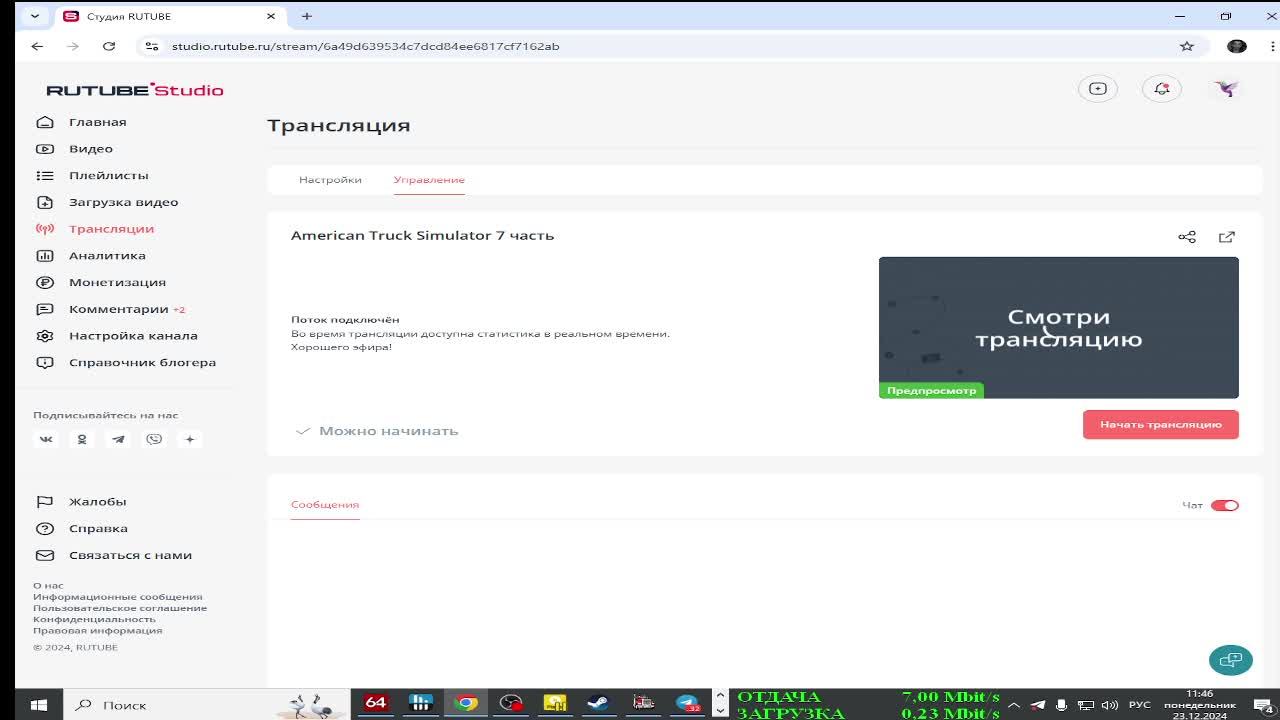Click the video icon beside Видео

click(44, 149)
